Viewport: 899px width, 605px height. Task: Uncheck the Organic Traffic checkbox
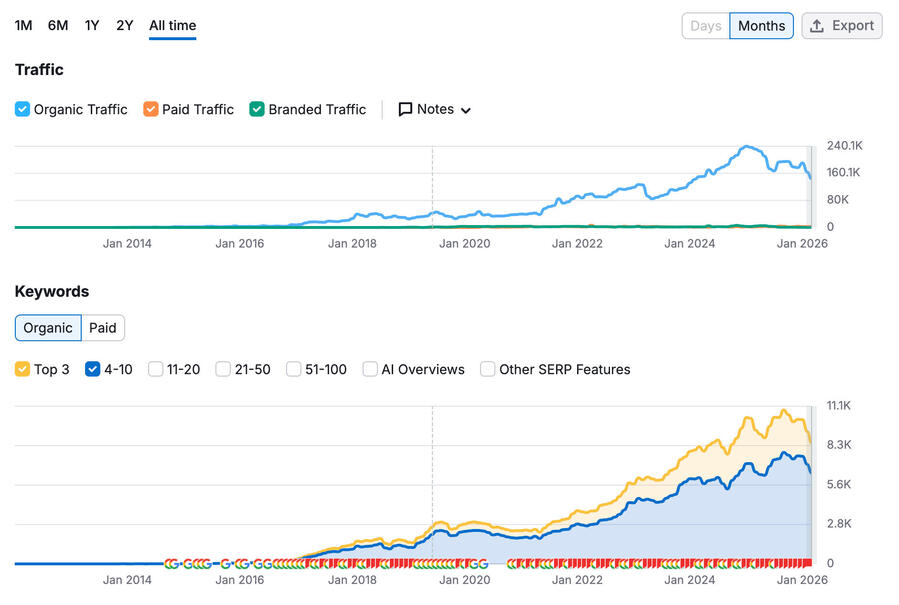[22, 110]
